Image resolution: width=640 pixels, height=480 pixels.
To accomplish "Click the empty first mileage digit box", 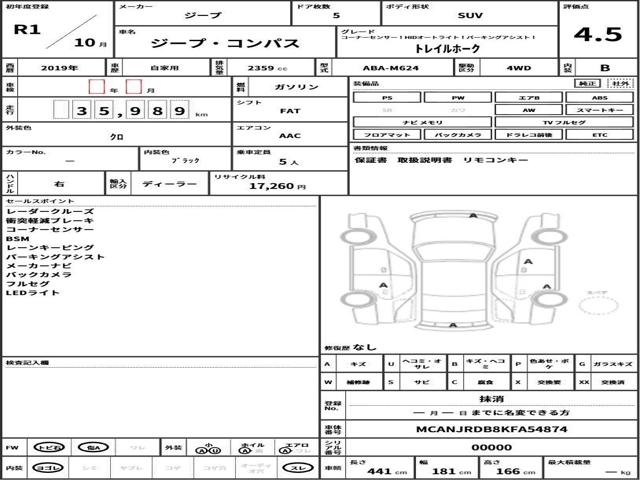I will coord(61,110).
